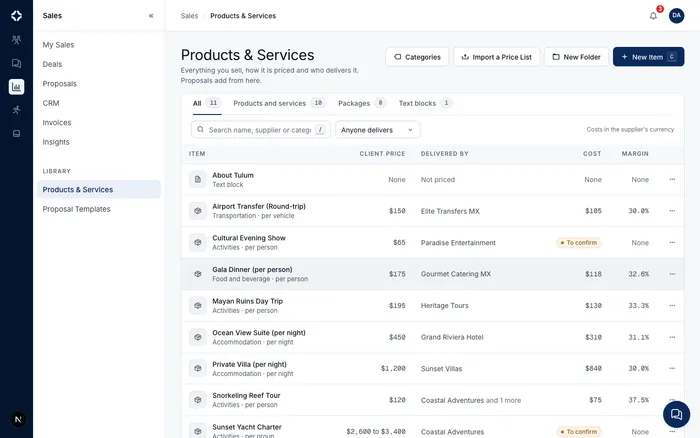Click the app logo in the rail

pyautogui.click(x=17, y=16)
